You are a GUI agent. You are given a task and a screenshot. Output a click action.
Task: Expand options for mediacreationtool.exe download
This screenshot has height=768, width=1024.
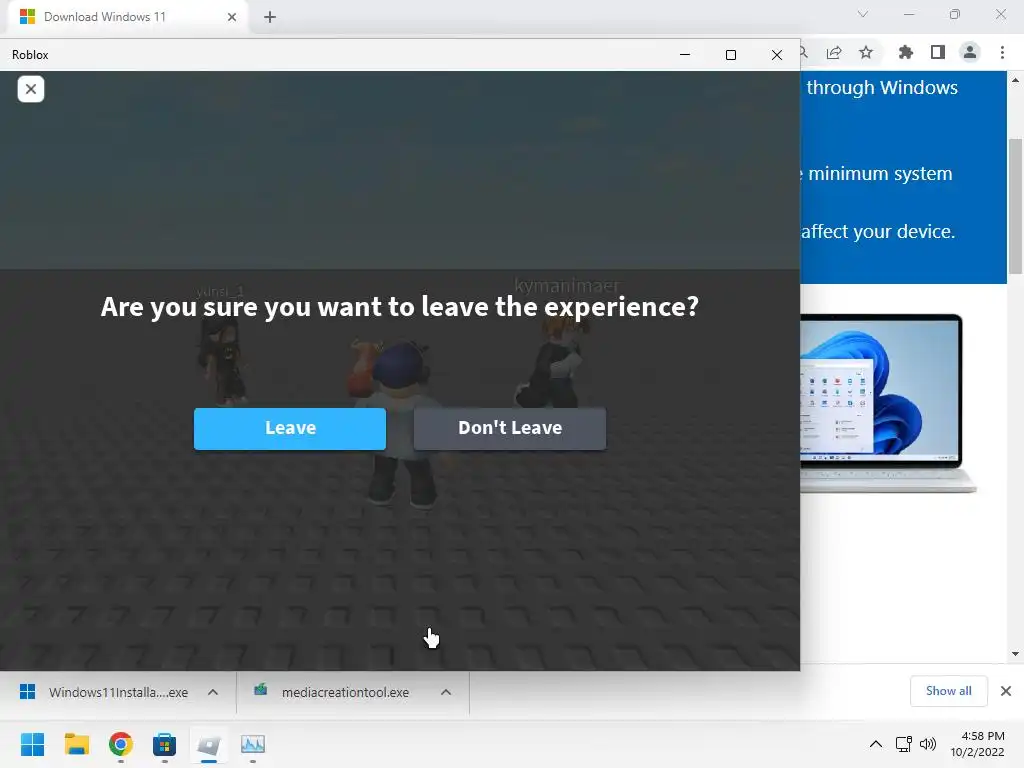[446, 692]
